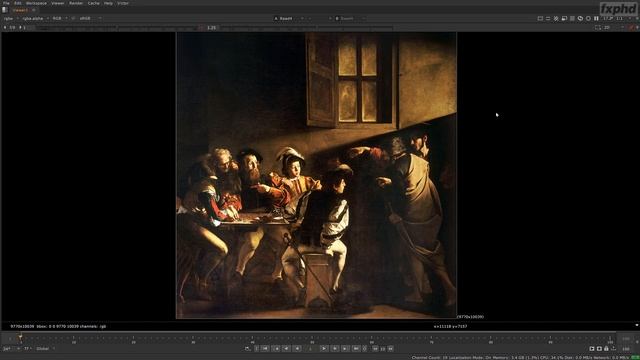Image resolution: width=640 pixels, height=360 pixels.
Task: Click first square icon right of timeline controls
Action: [592, 349]
